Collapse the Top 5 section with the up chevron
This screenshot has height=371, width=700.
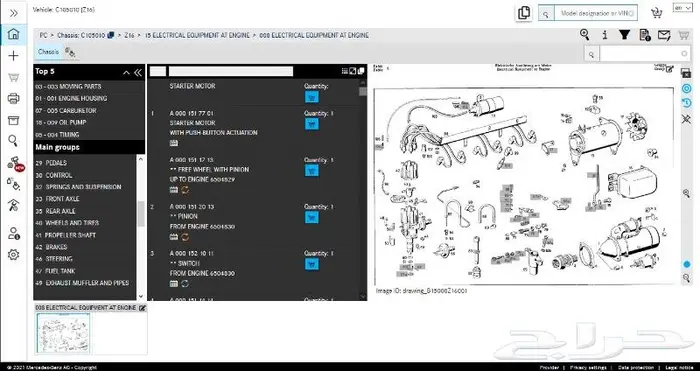click(126, 72)
